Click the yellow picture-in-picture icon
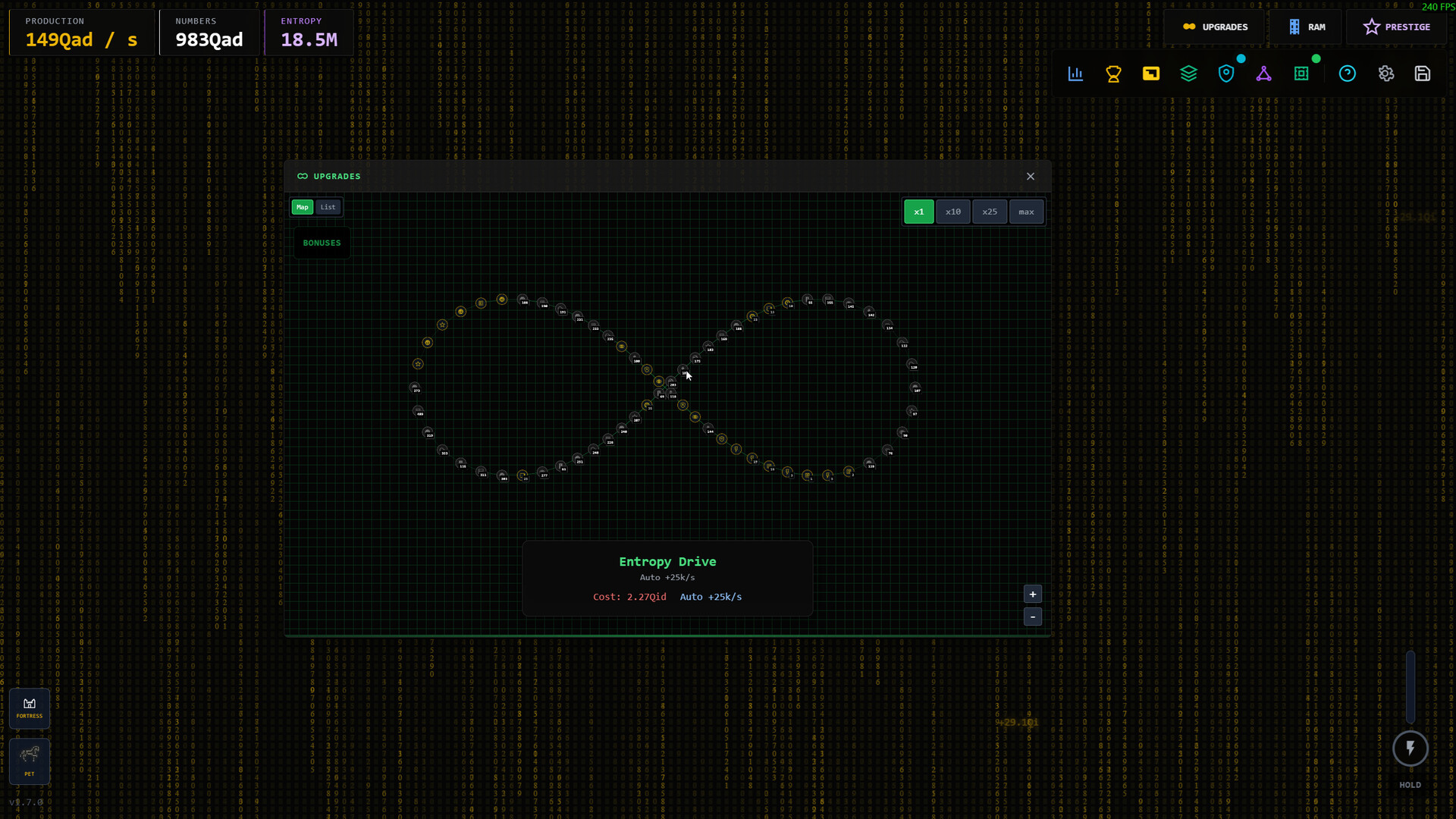 pyautogui.click(x=1151, y=74)
